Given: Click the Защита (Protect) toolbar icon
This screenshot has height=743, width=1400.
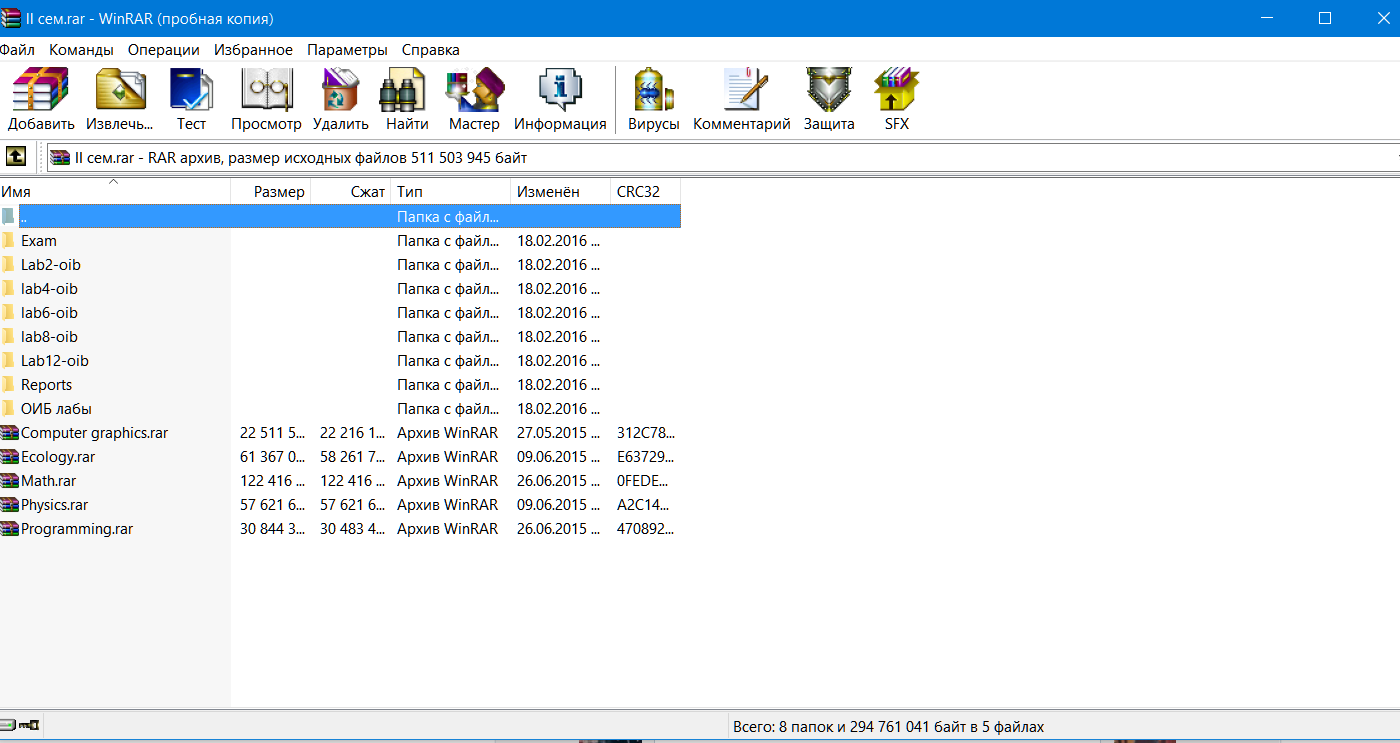Looking at the screenshot, I should (x=829, y=90).
